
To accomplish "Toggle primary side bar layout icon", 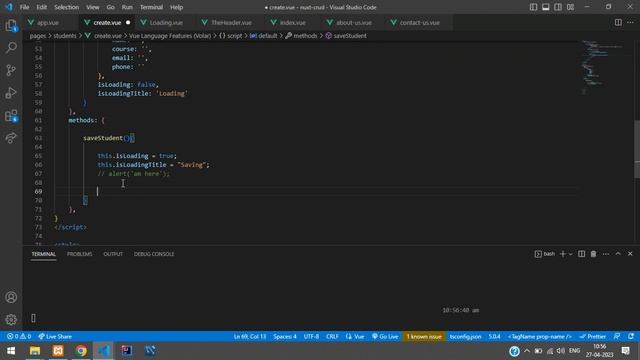I will pyautogui.click(x=533, y=7).
